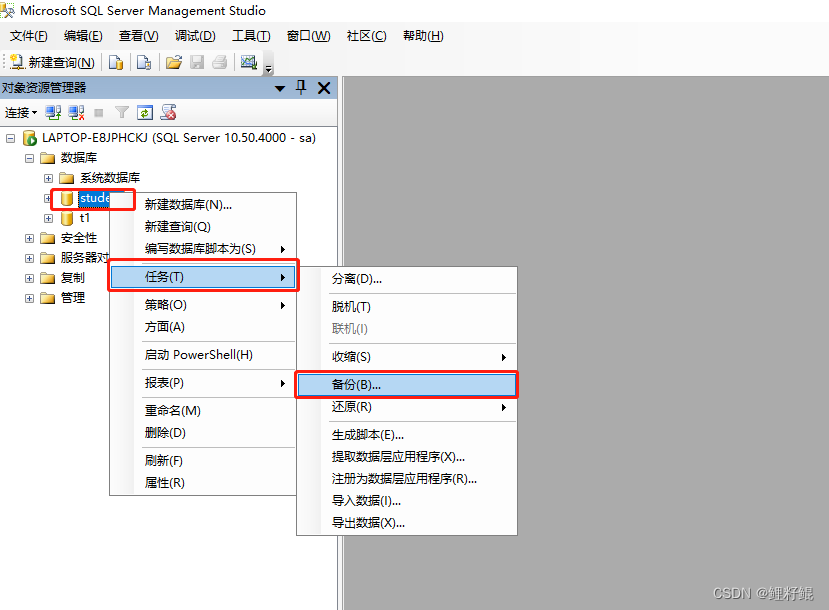Open toolbar options overflow arrow

[x=269, y=68]
